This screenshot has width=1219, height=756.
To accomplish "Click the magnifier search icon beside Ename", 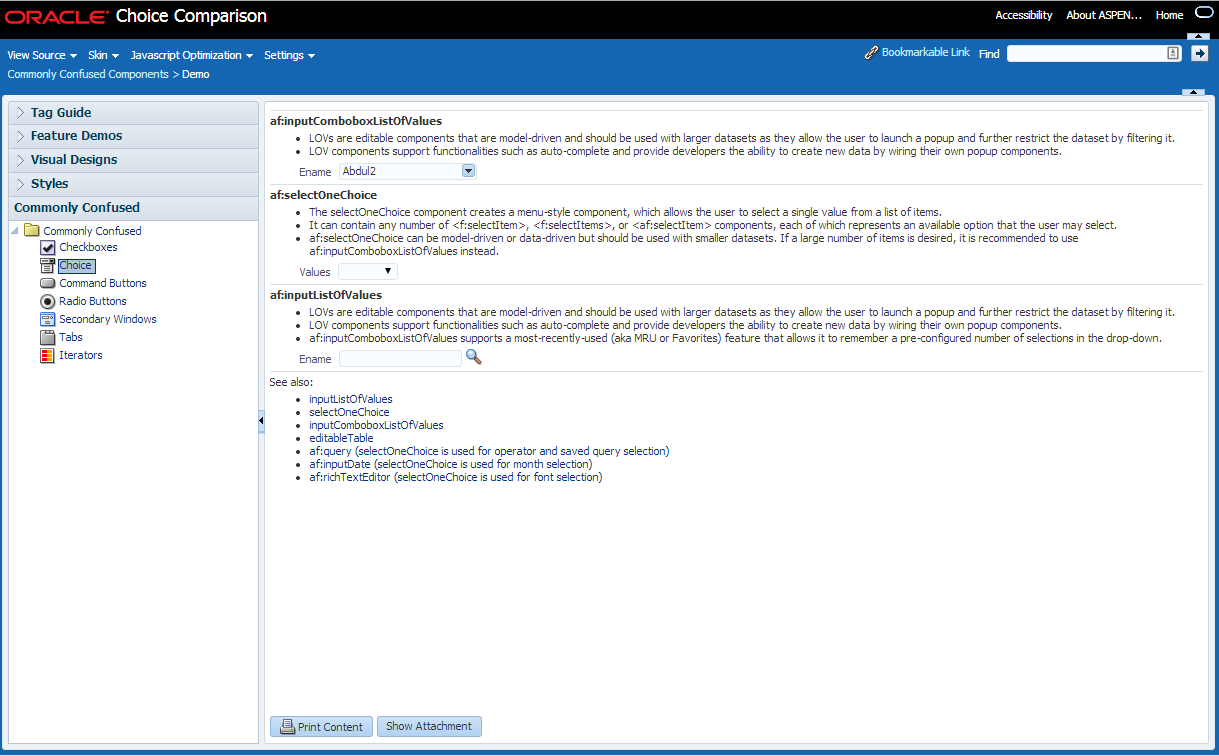I will pos(473,357).
